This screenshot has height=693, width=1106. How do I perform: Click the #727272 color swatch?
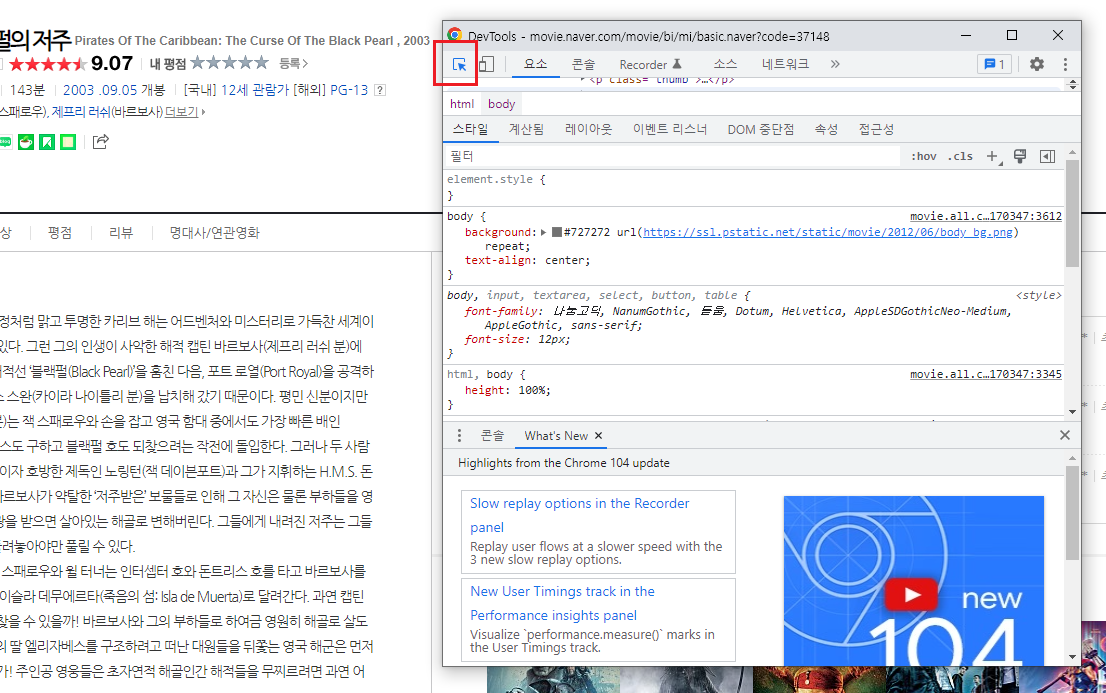tap(557, 231)
